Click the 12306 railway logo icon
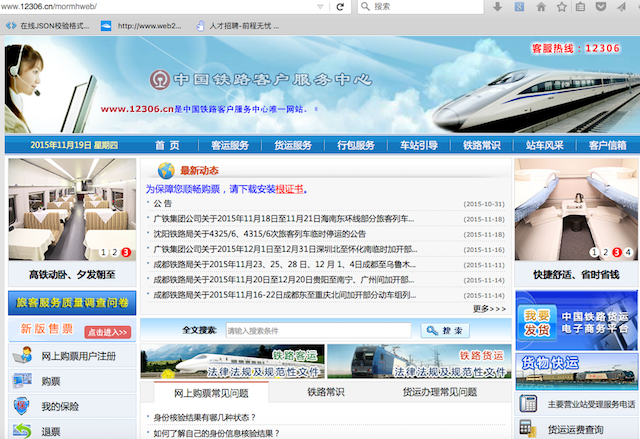Screen dimensions: 640x439 tap(160, 80)
